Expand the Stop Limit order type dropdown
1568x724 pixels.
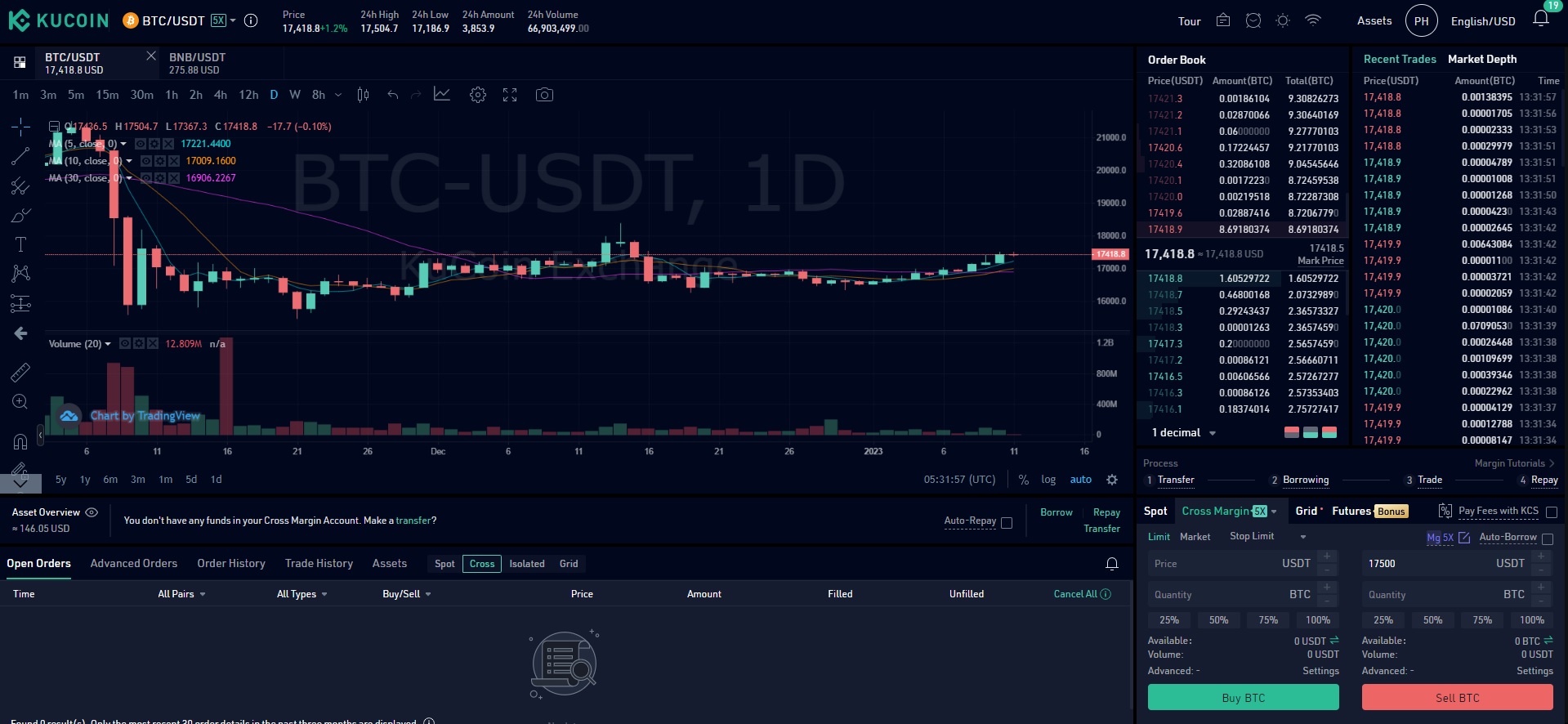[1303, 537]
